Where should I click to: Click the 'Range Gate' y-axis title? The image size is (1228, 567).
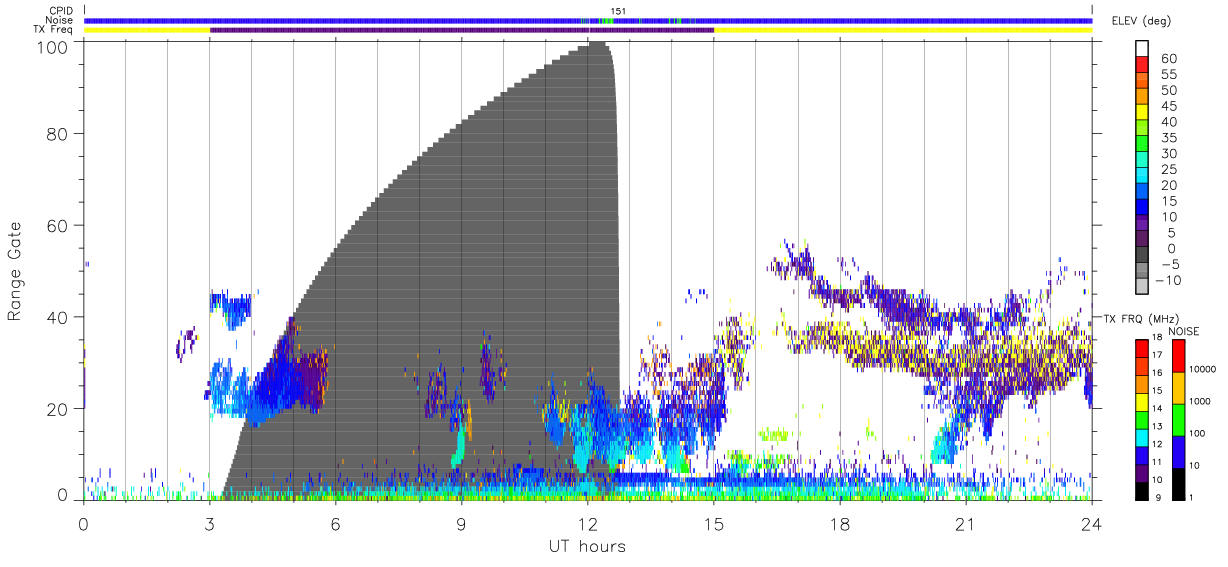[15, 272]
